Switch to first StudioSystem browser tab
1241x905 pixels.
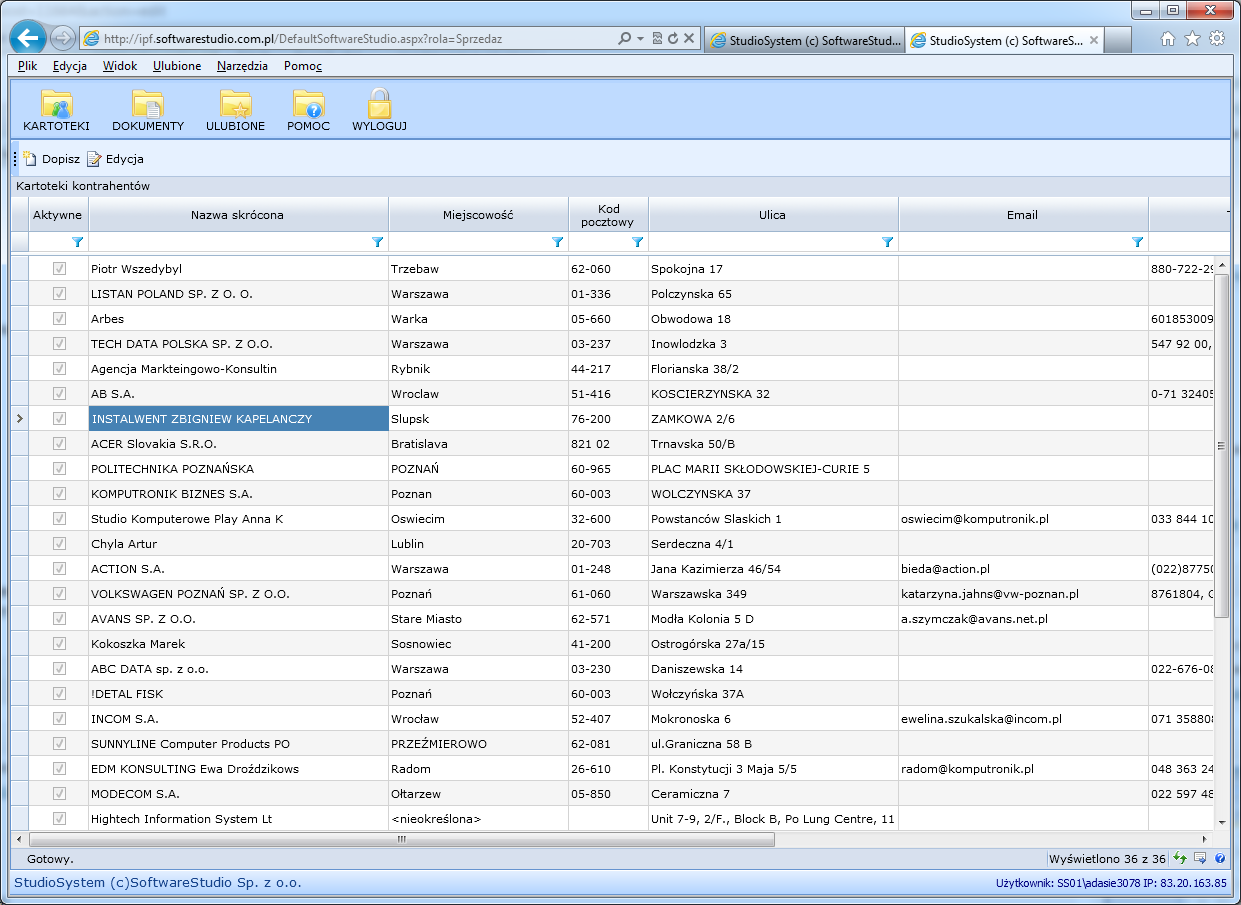tap(805, 41)
